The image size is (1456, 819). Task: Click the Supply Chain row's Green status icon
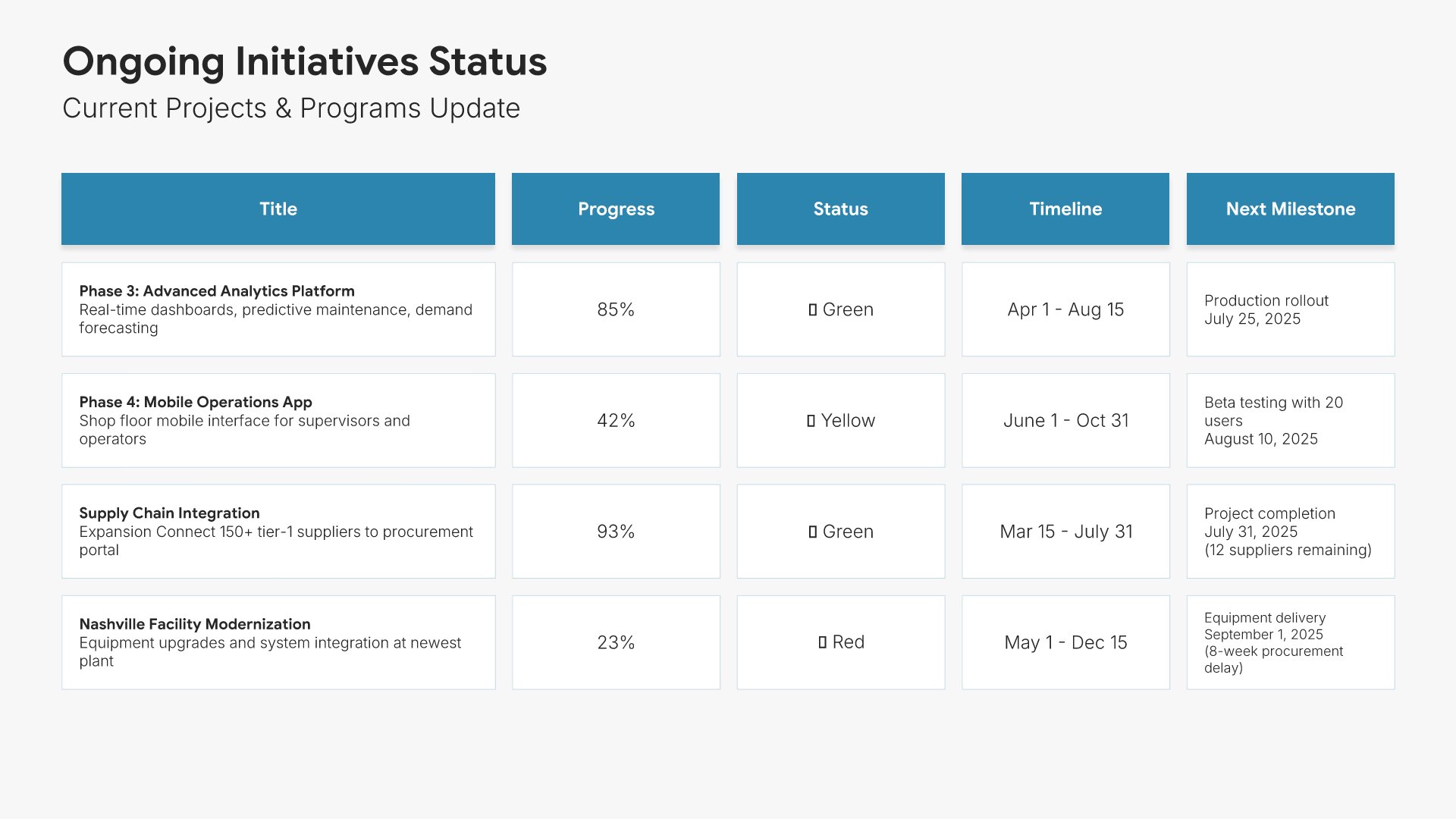coord(812,532)
